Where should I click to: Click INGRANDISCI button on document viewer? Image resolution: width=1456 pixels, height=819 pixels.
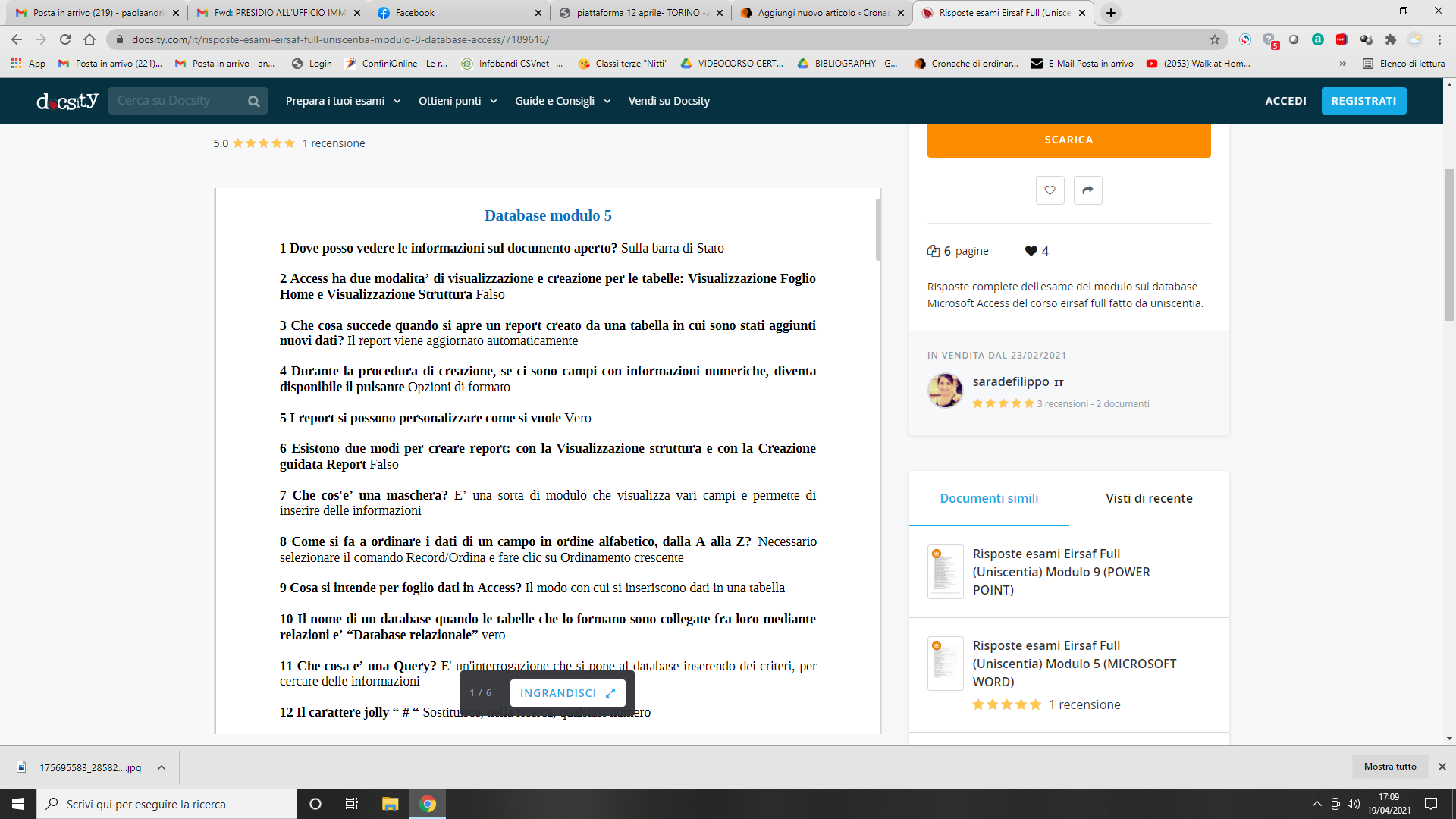(x=567, y=693)
